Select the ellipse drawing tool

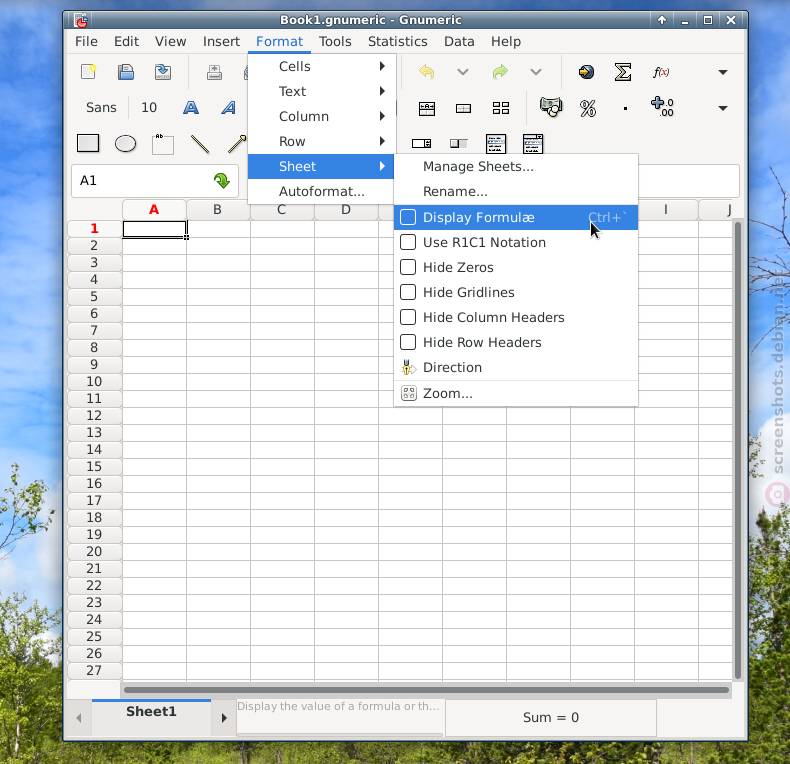pyautogui.click(x=125, y=144)
